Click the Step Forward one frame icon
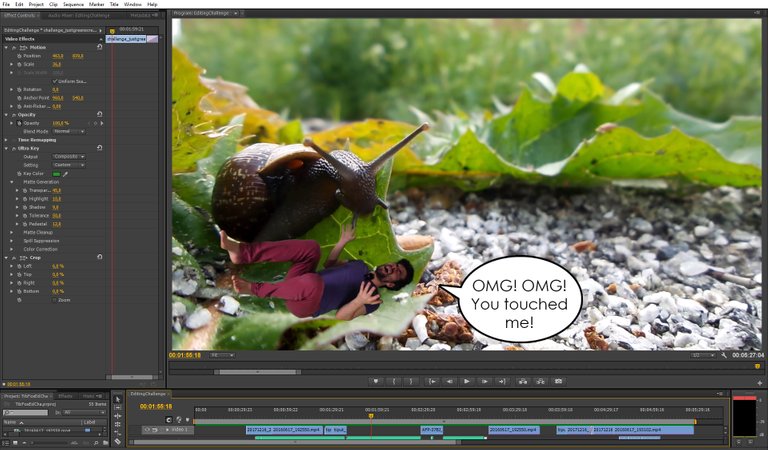768x450 pixels. click(x=483, y=381)
